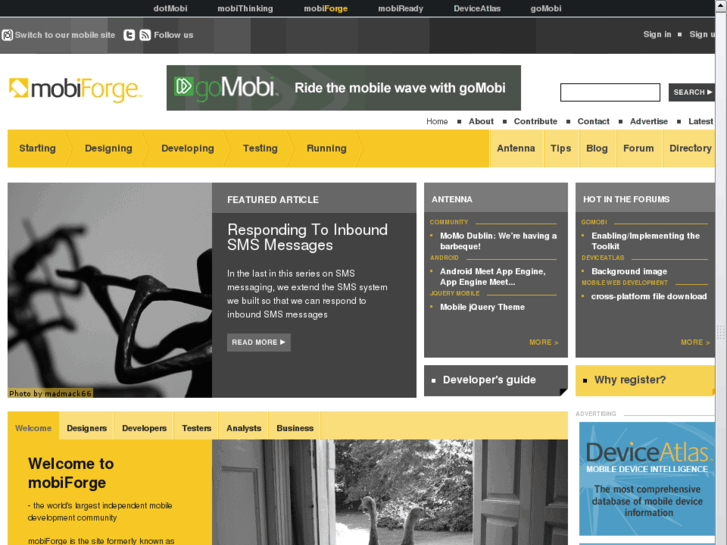The width and height of the screenshot is (727, 545).
Task: Open MoMo Dublin barbeque post
Action: click(x=498, y=241)
